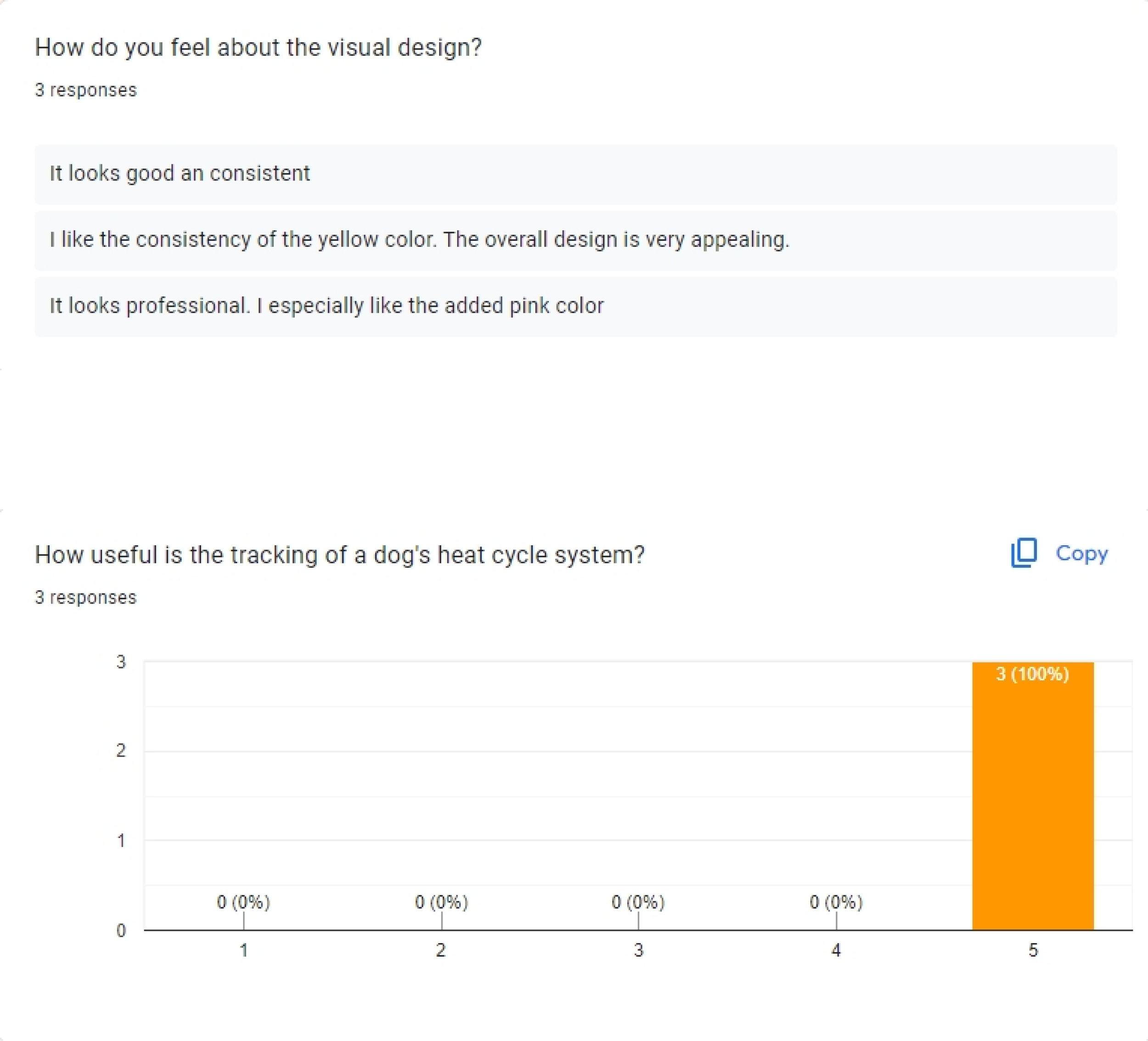Click the "0 (0%)" label above rating 3
This screenshot has width=1148, height=1041.
tap(638, 902)
